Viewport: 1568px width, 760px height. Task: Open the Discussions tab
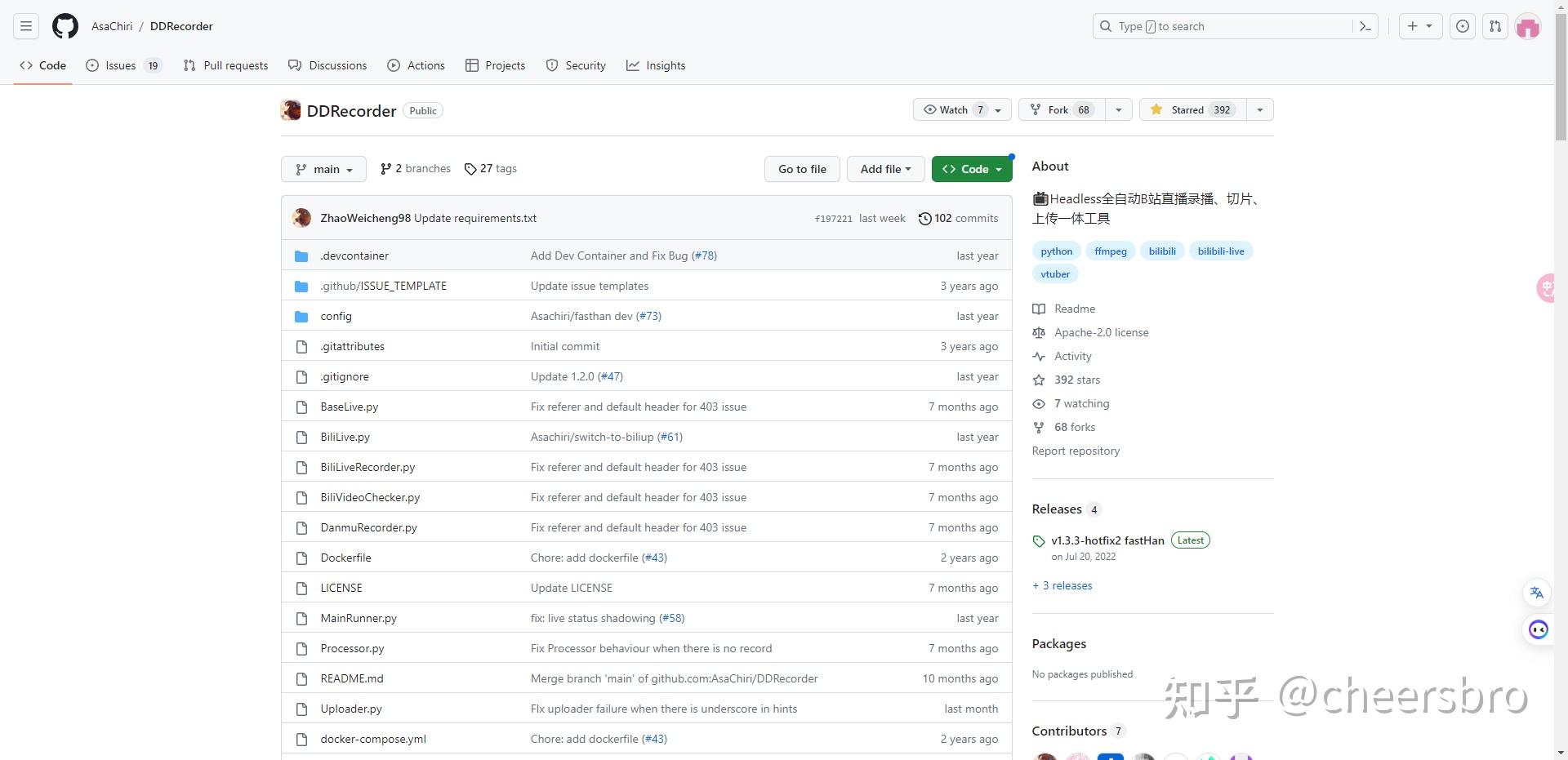pos(327,65)
